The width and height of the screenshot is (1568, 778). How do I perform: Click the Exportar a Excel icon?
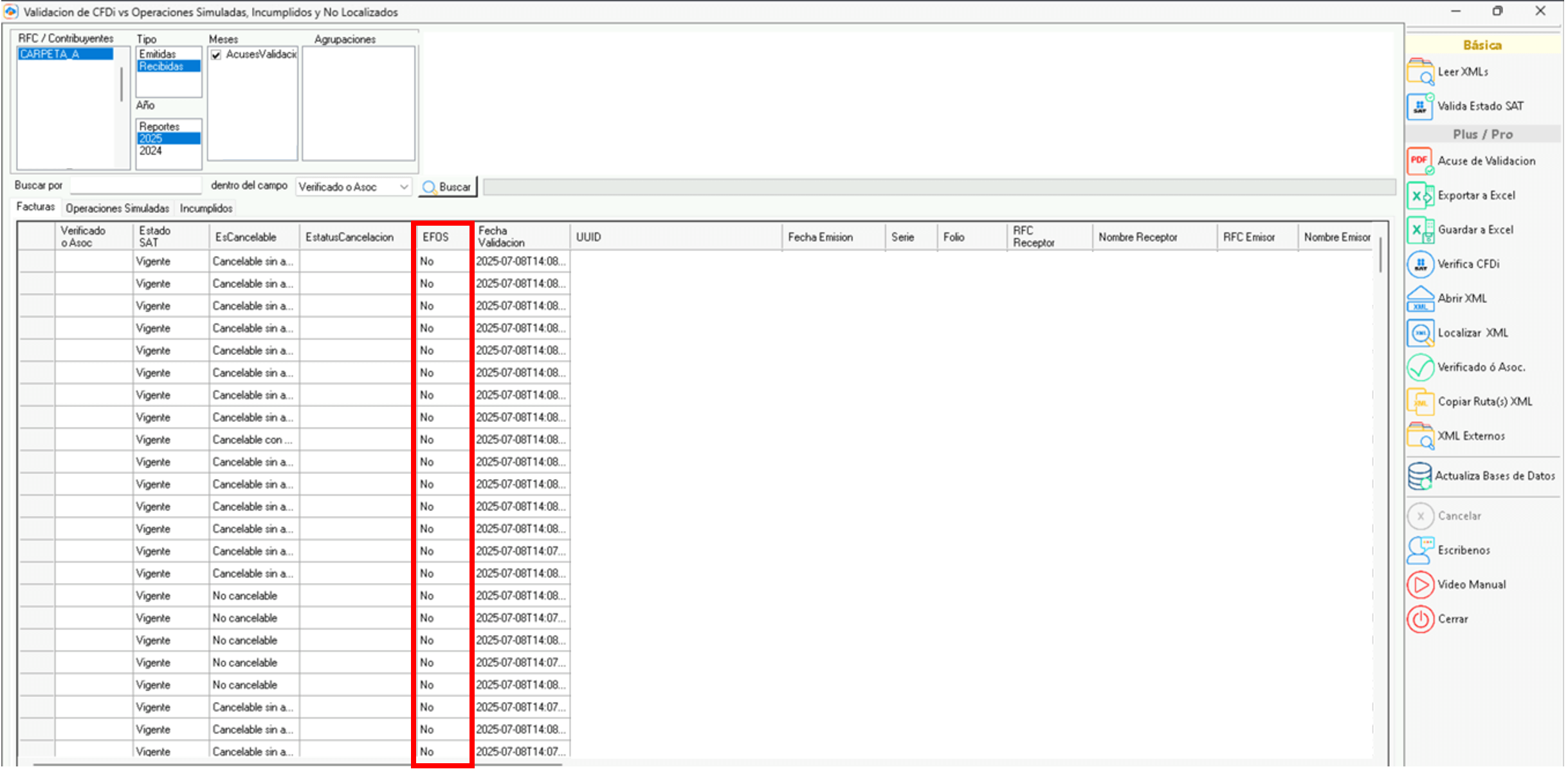1419,195
